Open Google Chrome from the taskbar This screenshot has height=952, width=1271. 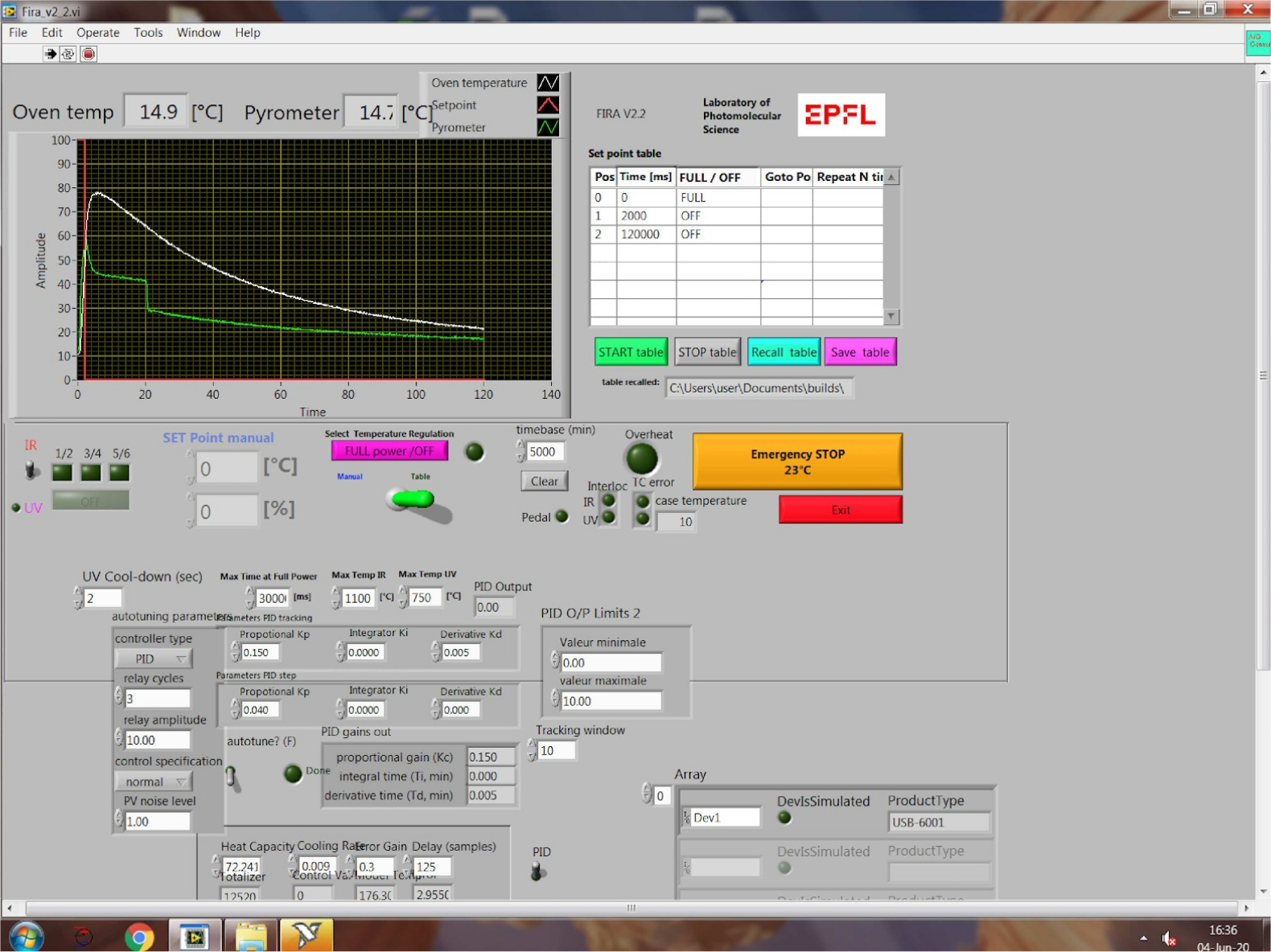click(139, 937)
